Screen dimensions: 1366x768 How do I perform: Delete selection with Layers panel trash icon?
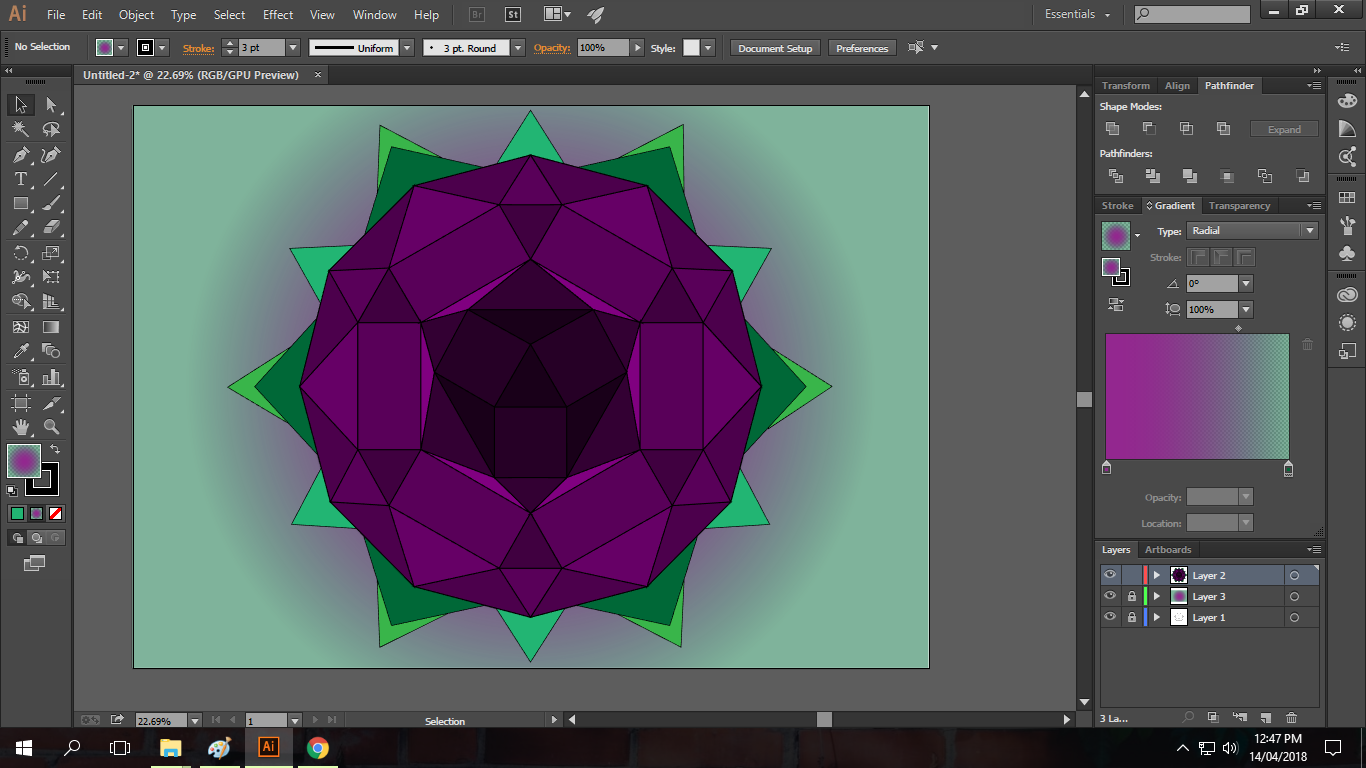(x=1291, y=718)
